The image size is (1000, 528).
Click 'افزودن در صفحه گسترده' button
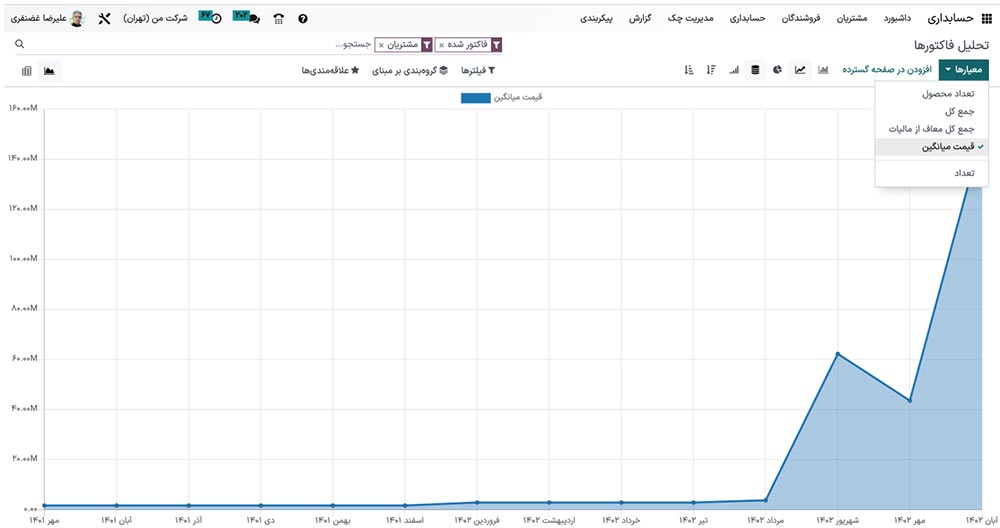pyautogui.click(x=886, y=70)
